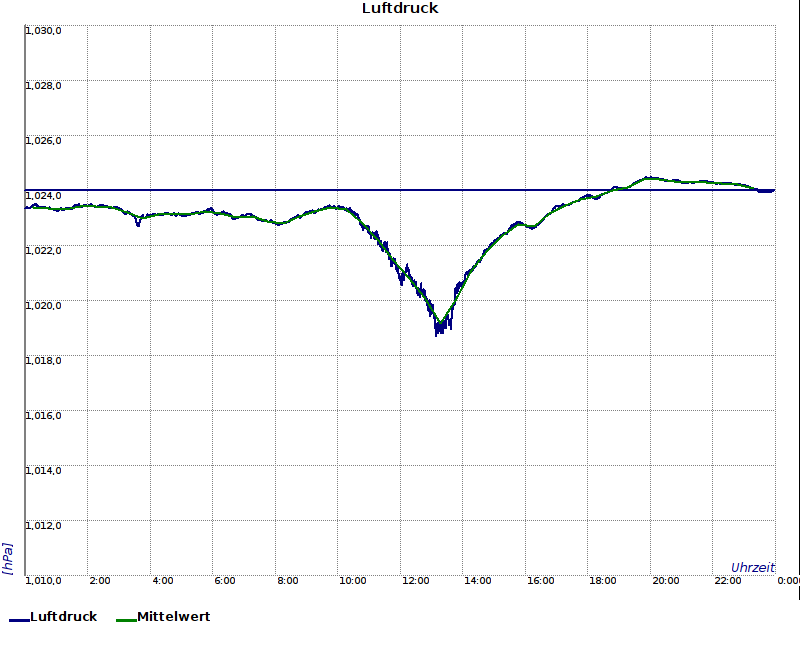The image size is (800, 650).
Task: Click the 1,022,0 y-axis label
Action: click(43, 251)
